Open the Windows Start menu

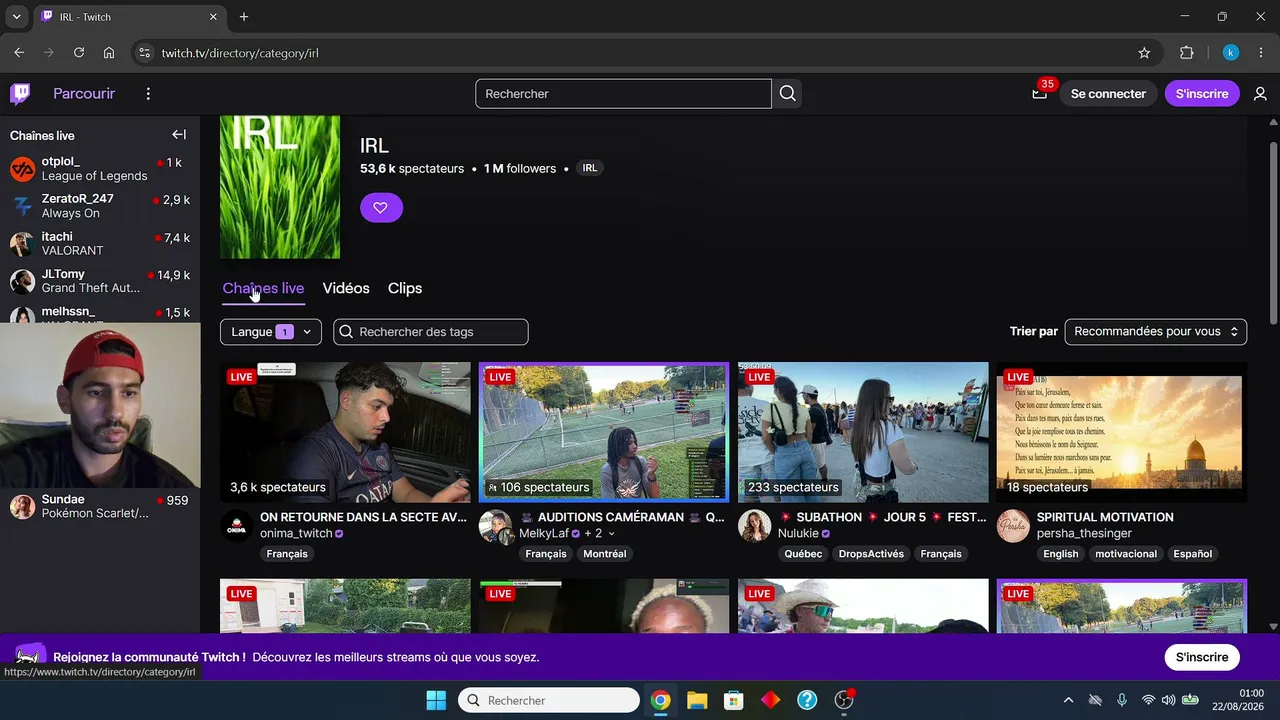[x=436, y=700]
